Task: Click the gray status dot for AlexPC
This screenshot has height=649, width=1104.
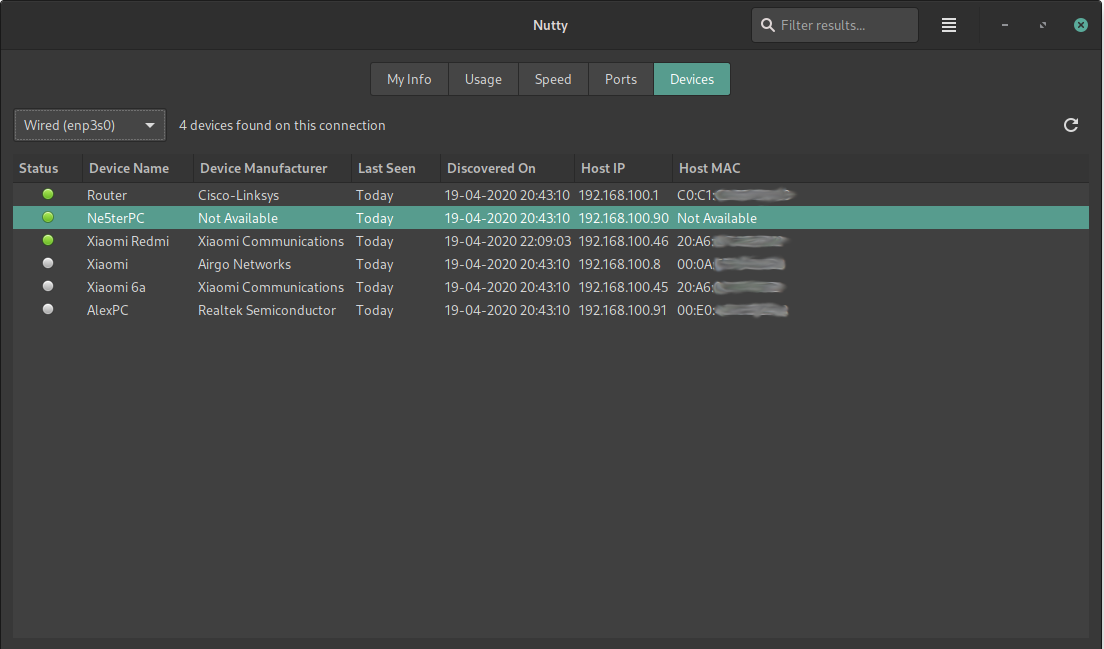Action: point(48,310)
